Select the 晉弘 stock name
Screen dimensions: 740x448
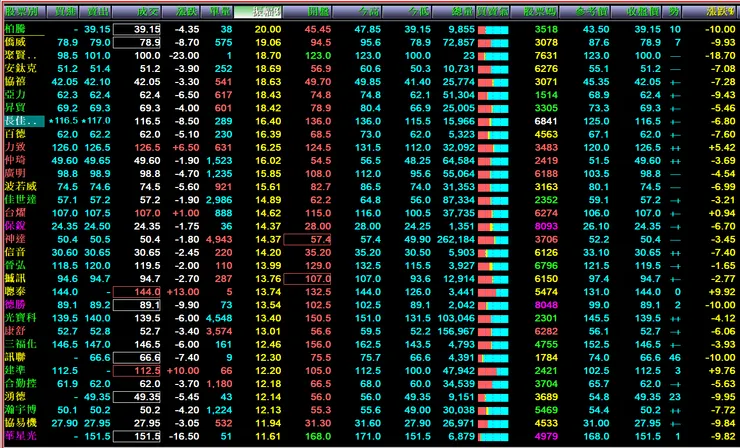pyautogui.click(x=15, y=265)
